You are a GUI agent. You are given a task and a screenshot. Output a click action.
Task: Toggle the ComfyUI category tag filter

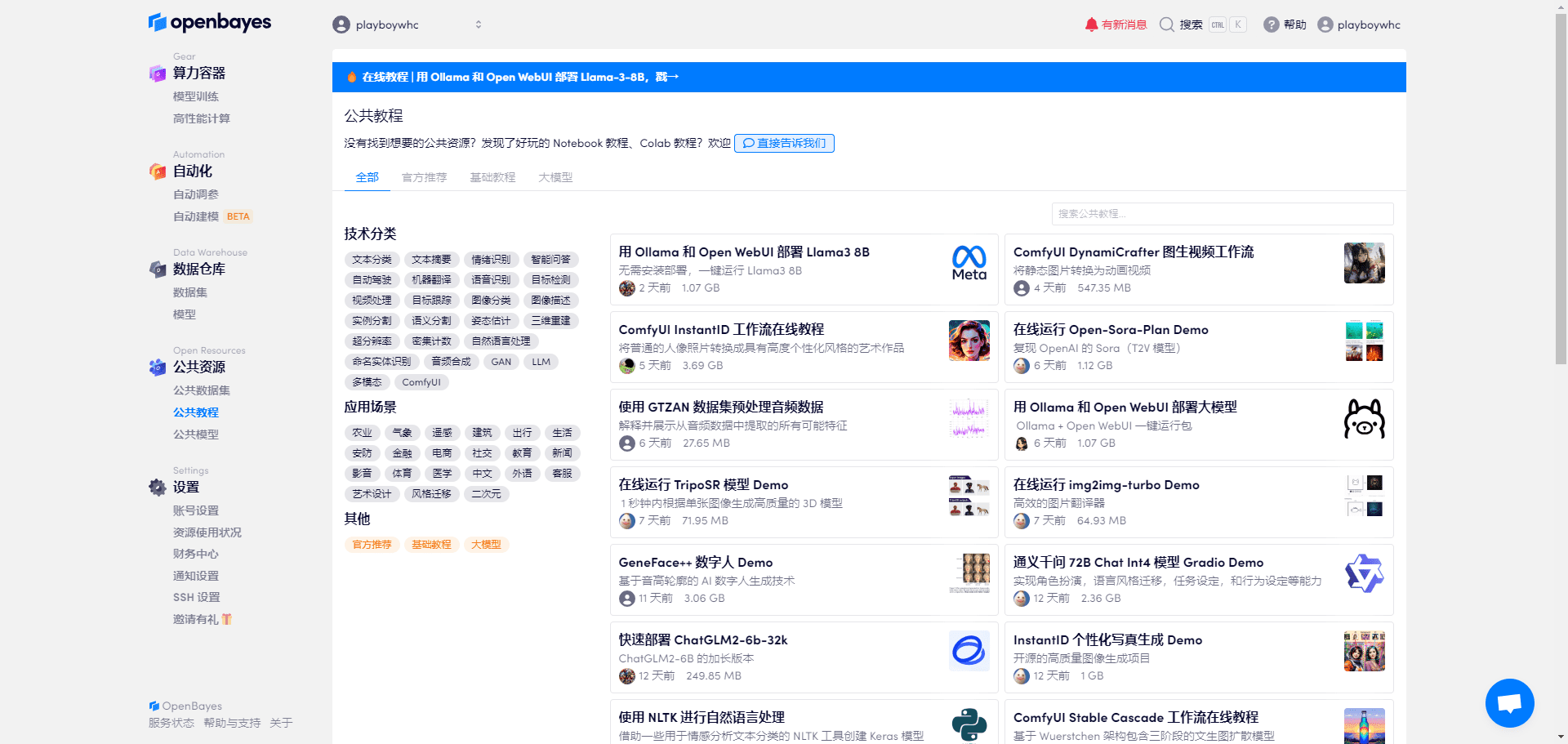(x=421, y=382)
